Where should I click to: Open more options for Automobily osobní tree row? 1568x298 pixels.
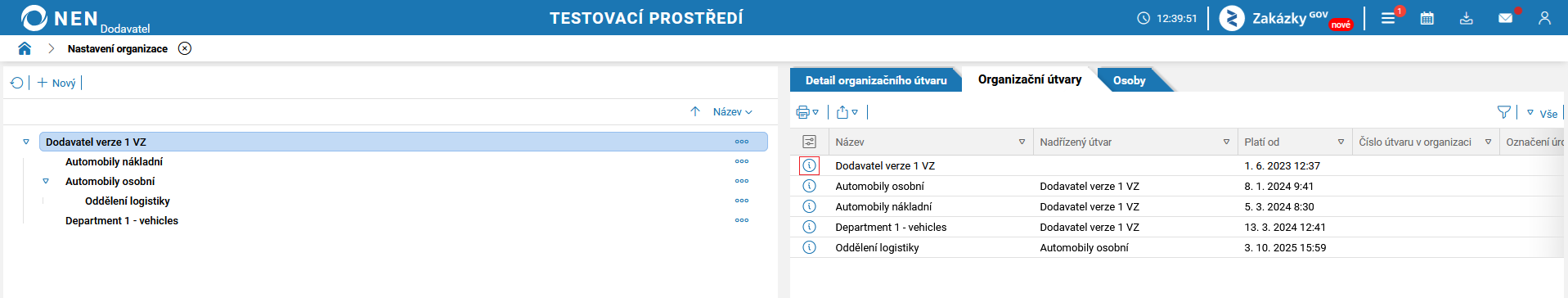(742, 181)
